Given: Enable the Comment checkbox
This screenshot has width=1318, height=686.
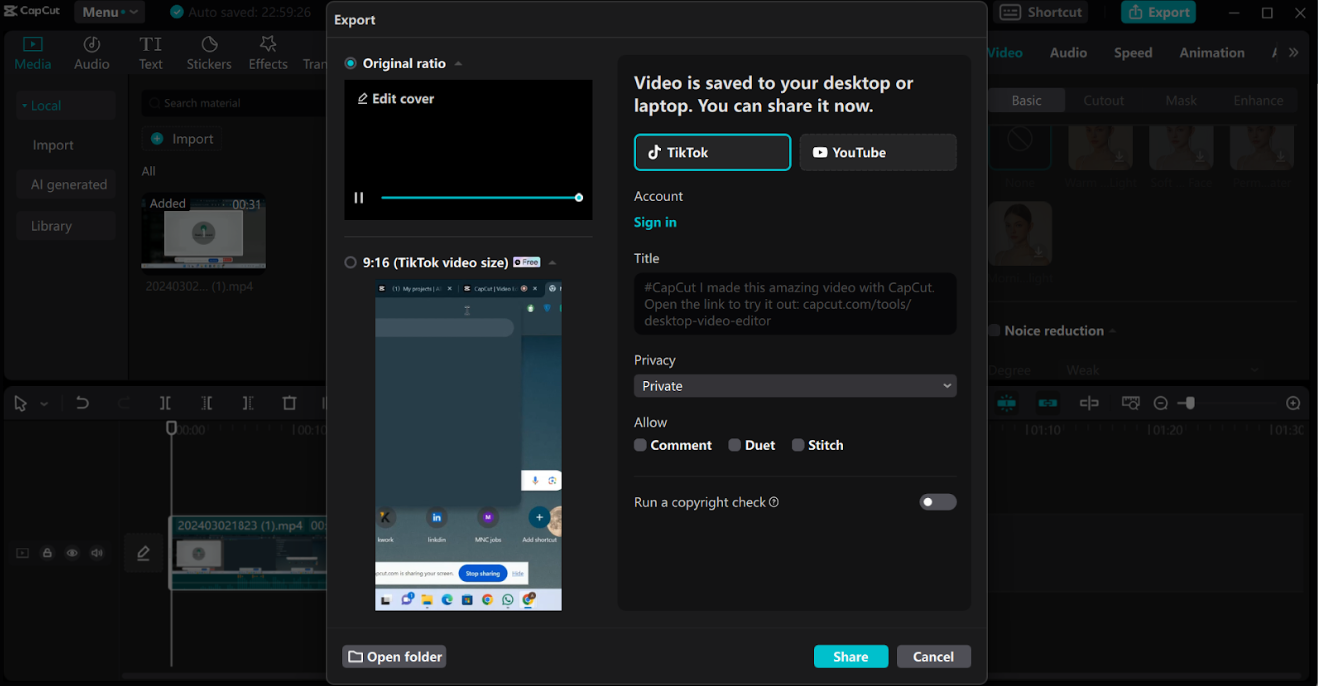Looking at the screenshot, I should (640, 445).
